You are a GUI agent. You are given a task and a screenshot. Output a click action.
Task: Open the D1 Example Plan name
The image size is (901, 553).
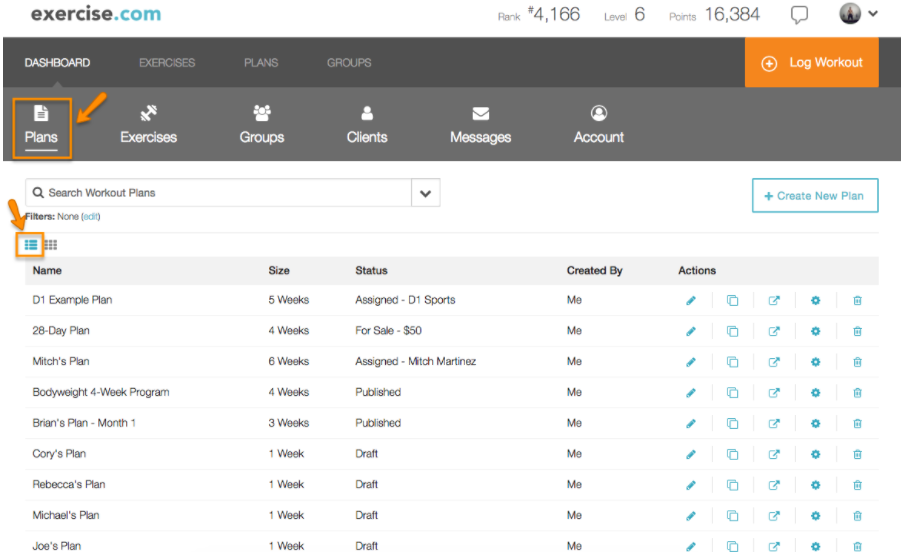(x=72, y=299)
